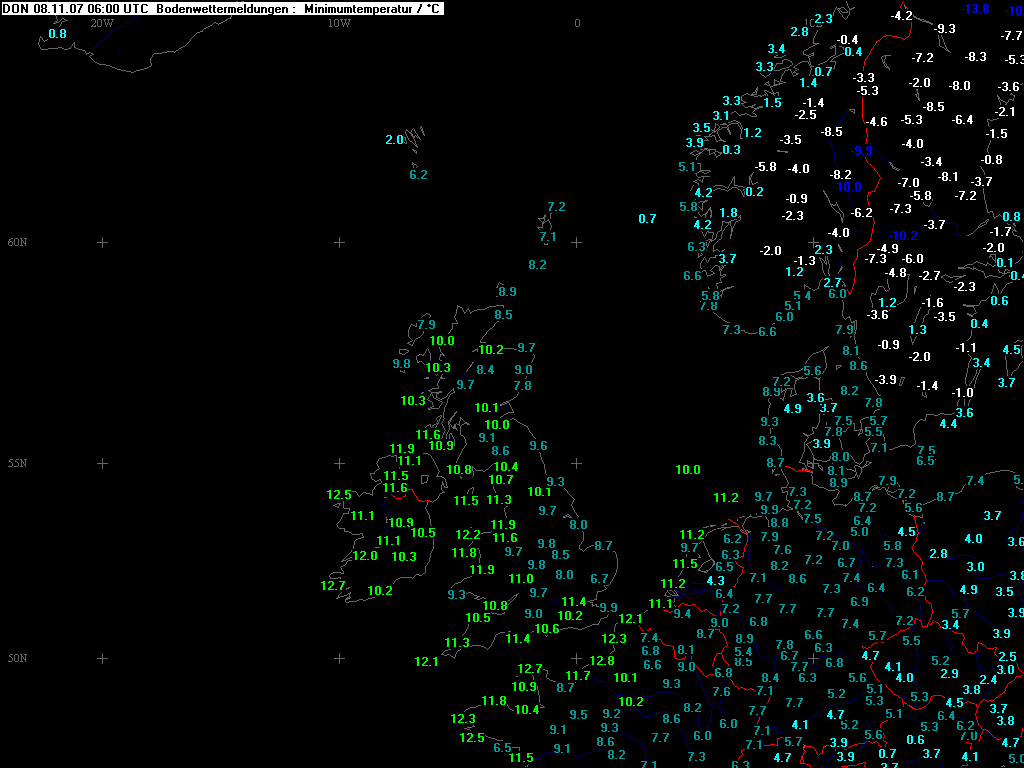Select the blue -10.2 temperature reading
Image resolution: width=1024 pixels, height=768 pixels.
pos(903,236)
